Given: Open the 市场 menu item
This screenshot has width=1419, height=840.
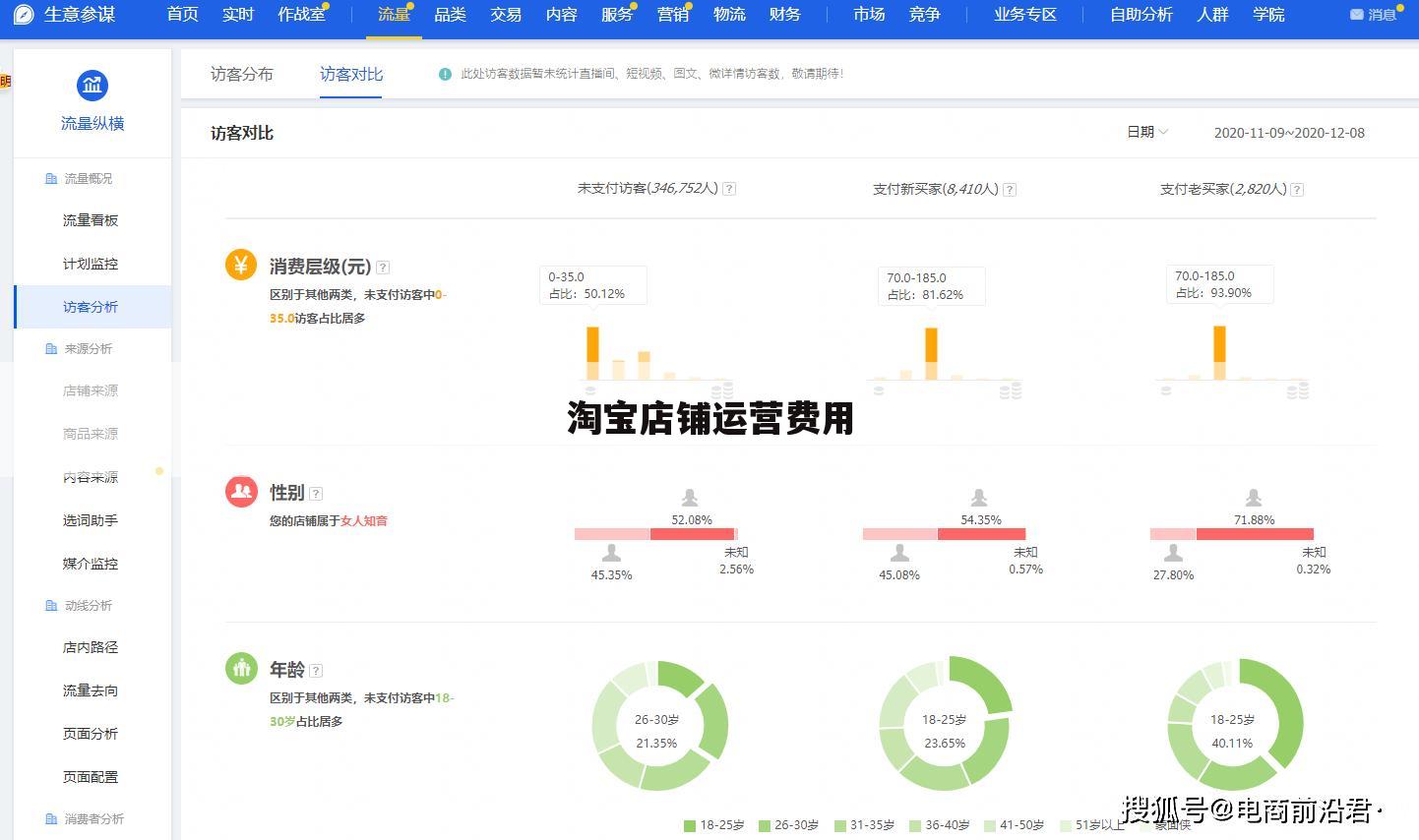Looking at the screenshot, I should click(x=868, y=15).
